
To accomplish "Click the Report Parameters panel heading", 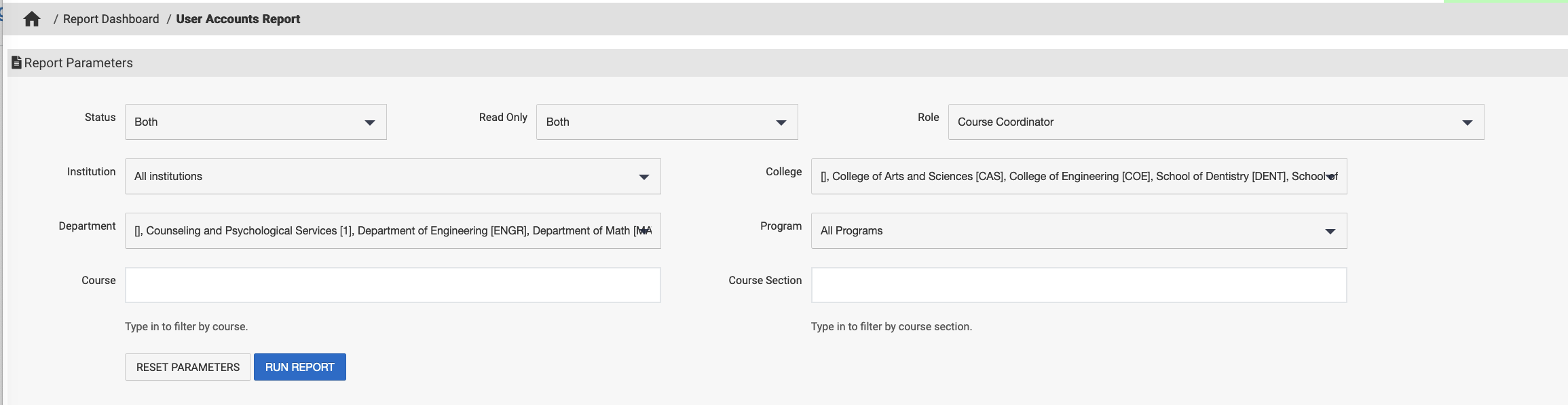I will click(79, 63).
